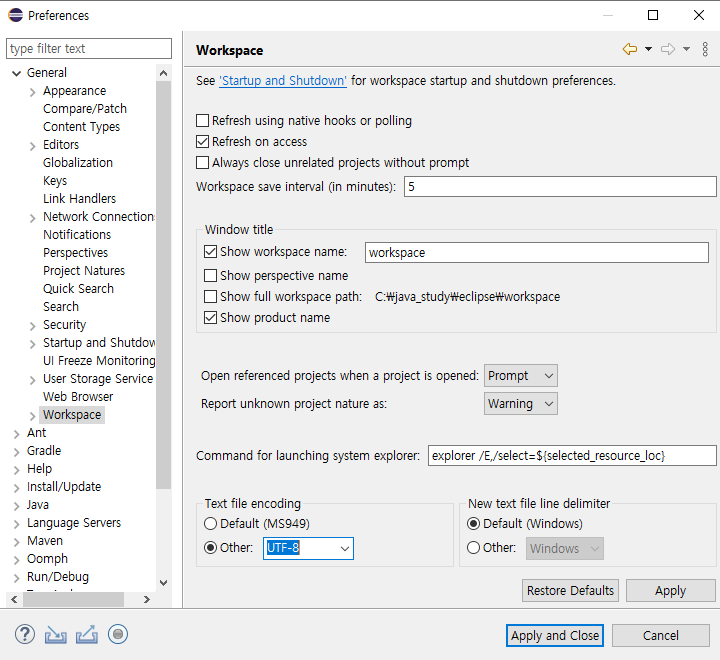Select Web Browser in the tree
Image resolution: width=720 pixels, height=660 pixels.
tap(78, 396)
